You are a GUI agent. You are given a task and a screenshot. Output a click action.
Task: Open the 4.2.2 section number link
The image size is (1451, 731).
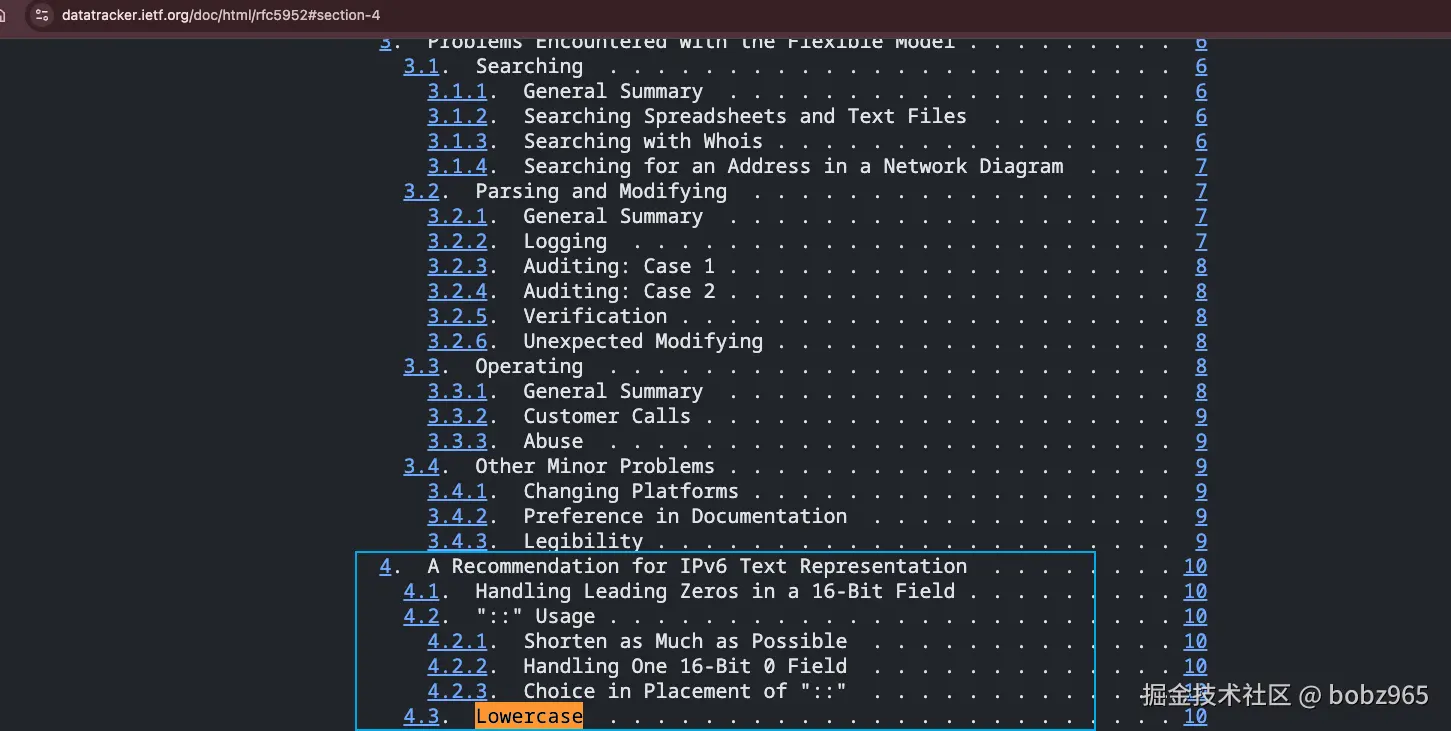[x=457, y=667]
